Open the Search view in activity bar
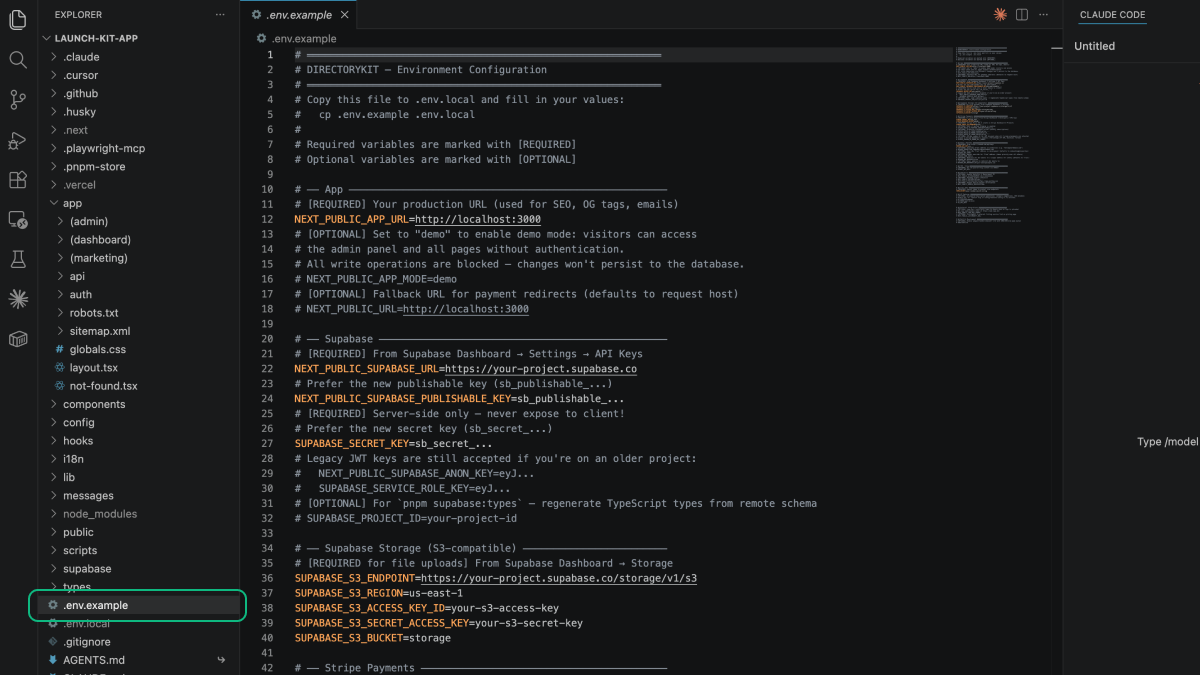 pos(18,60)
